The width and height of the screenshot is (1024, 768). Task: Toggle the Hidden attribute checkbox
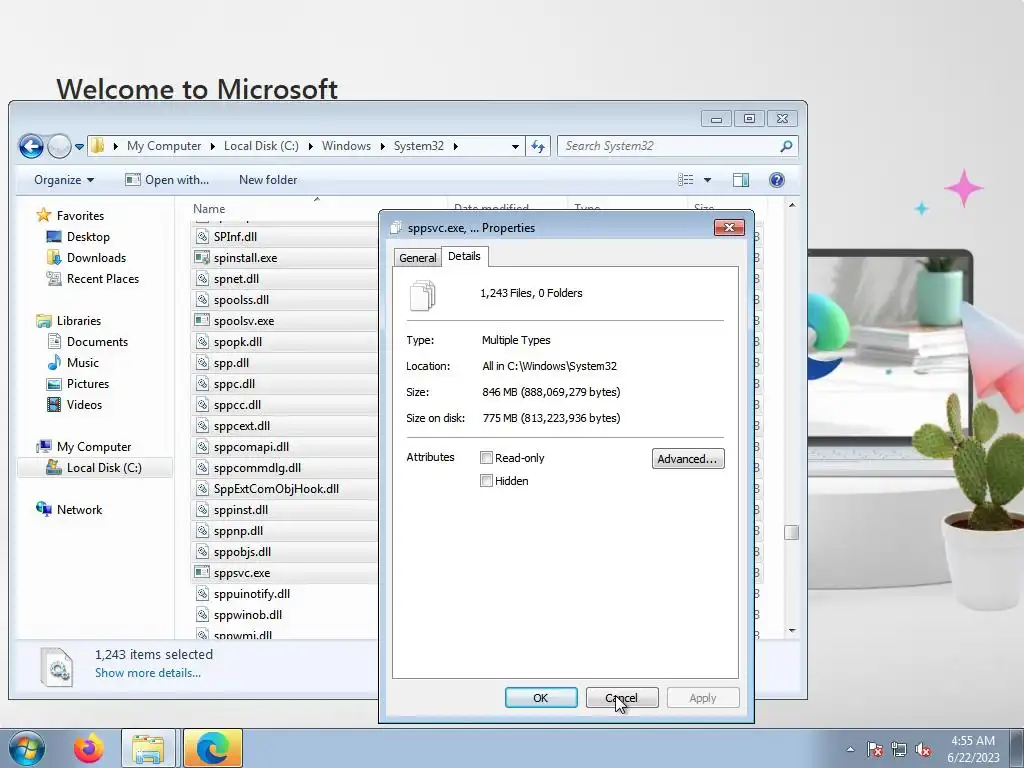[x=486, y=481]
